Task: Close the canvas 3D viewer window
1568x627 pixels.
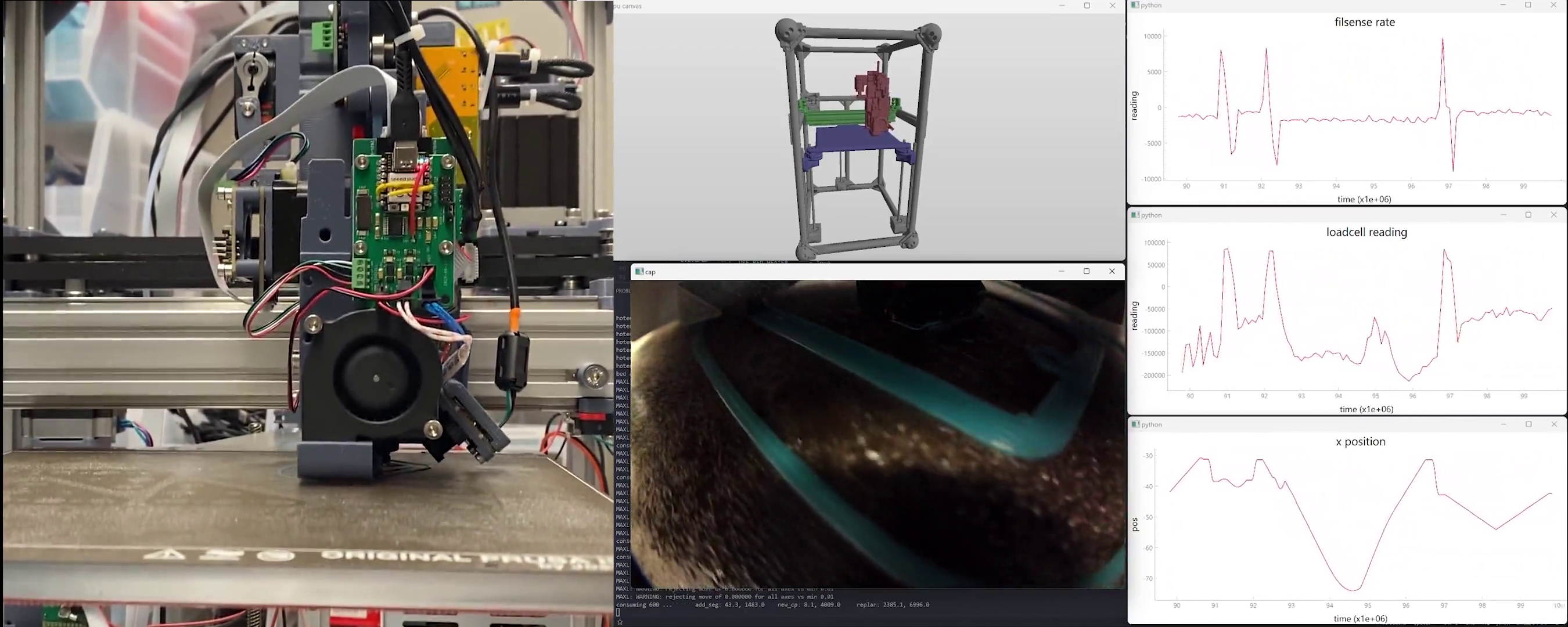Action: pos(1113,5)
